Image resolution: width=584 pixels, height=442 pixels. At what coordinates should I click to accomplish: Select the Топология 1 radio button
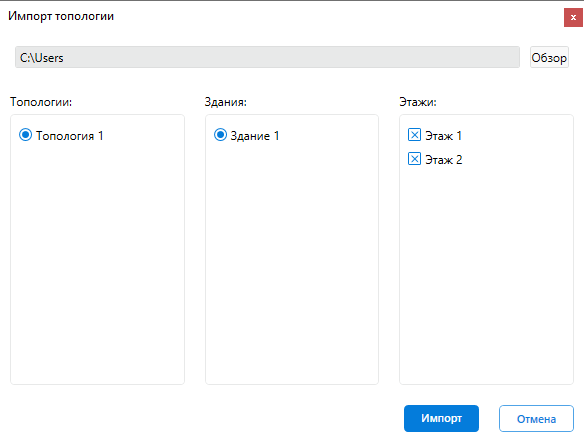click(x=25, y=135)
